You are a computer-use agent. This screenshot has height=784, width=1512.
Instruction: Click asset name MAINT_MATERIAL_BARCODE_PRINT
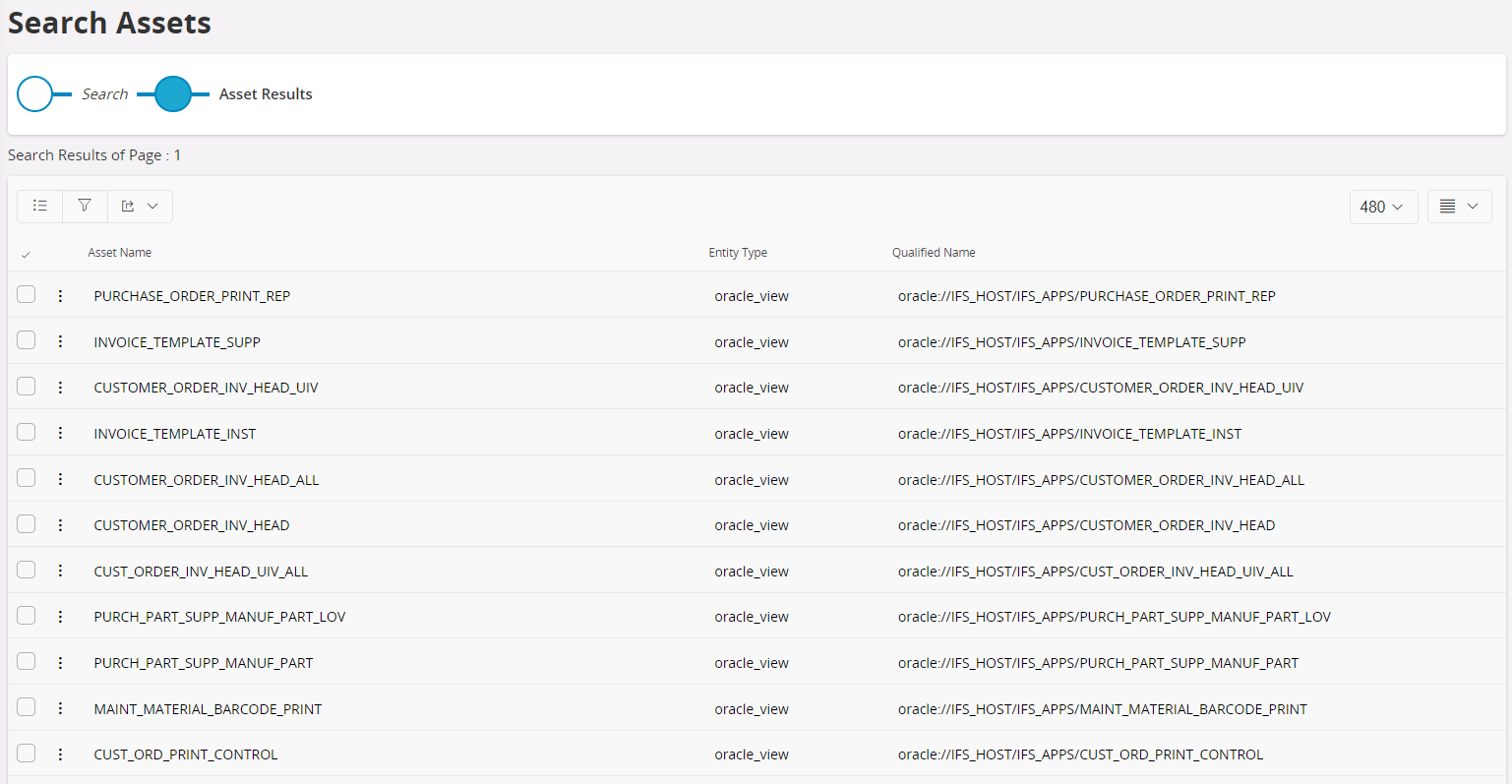pos(208,709)
